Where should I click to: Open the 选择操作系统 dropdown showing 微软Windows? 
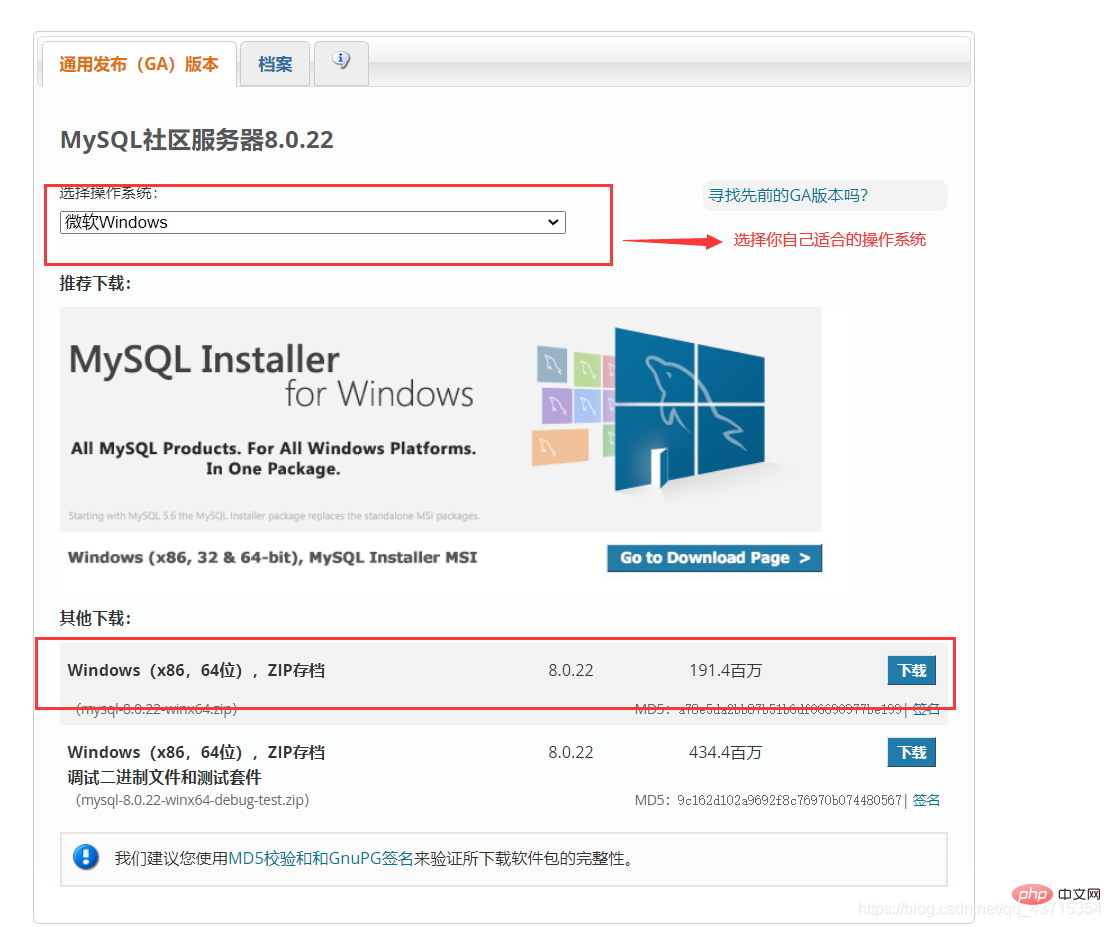click(x=312, y=223)
